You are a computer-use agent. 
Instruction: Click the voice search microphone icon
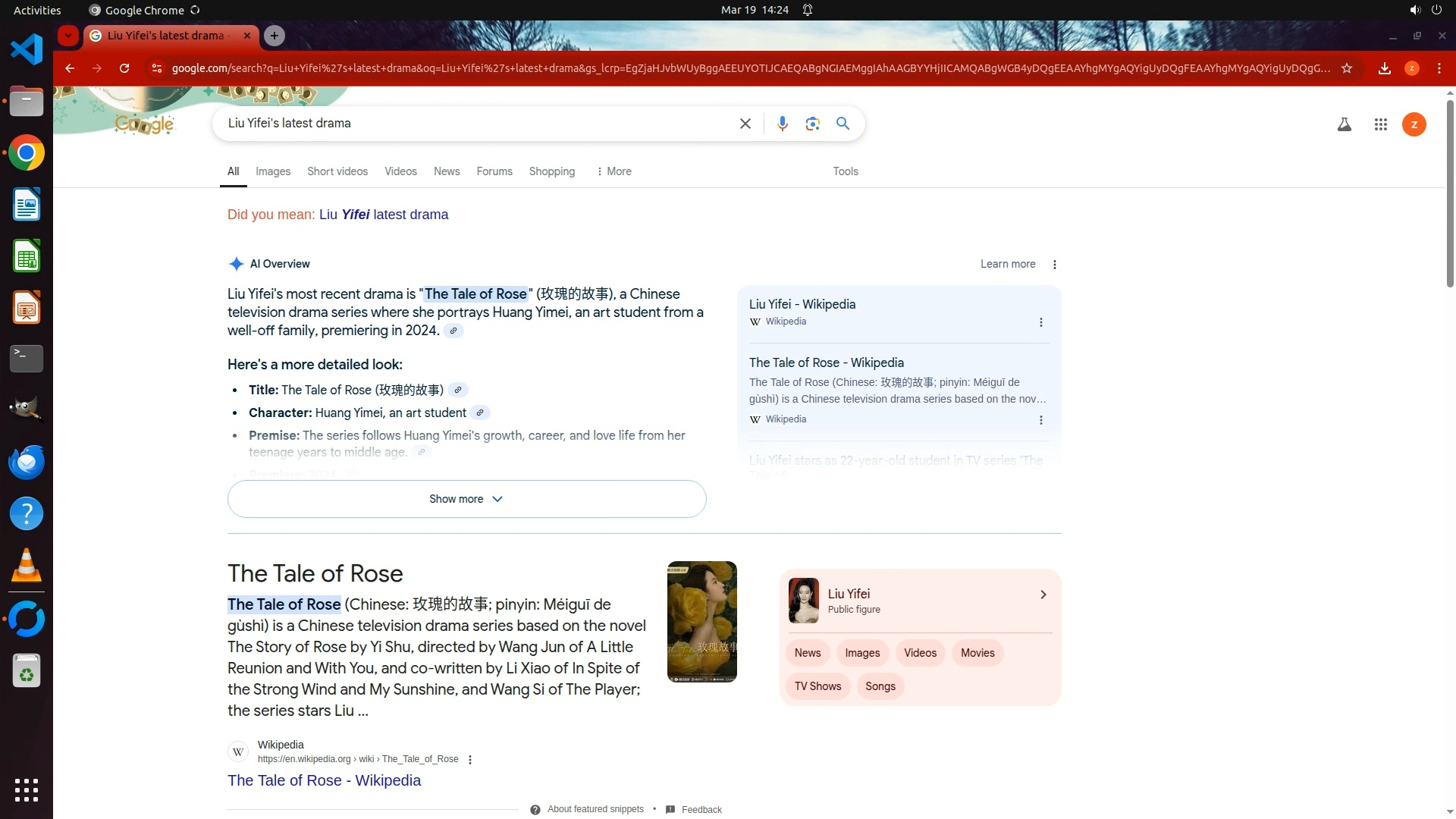[x=782, y=124]
